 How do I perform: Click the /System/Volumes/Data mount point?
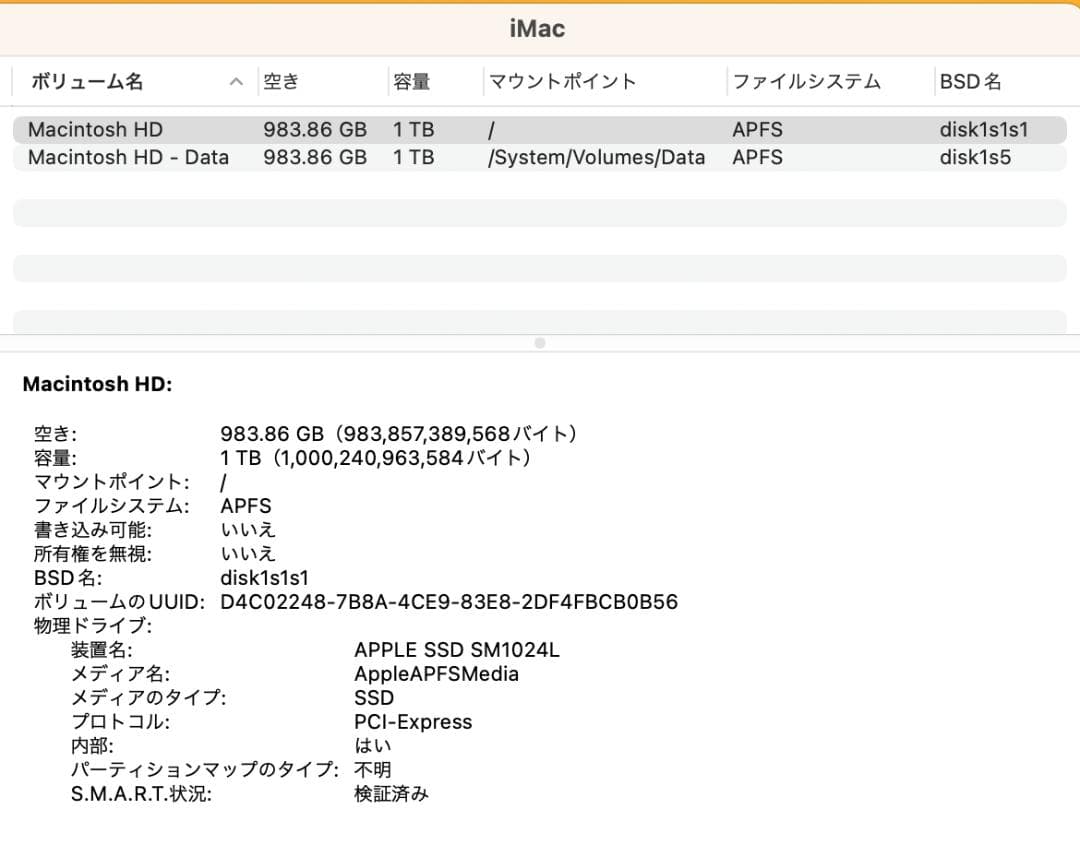tap(597, 157)
